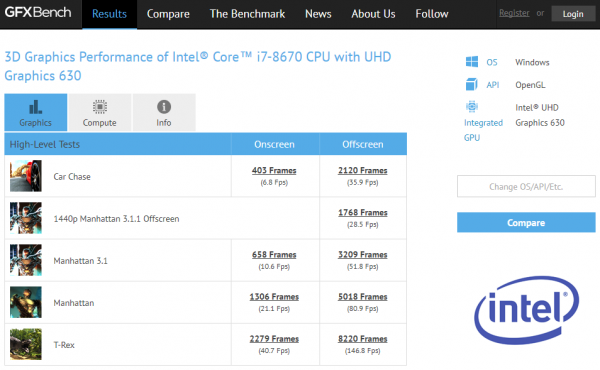The width and height of the screenshot is (600, 370).
Task: Open the Follow menu
Action: coord(432,14)
